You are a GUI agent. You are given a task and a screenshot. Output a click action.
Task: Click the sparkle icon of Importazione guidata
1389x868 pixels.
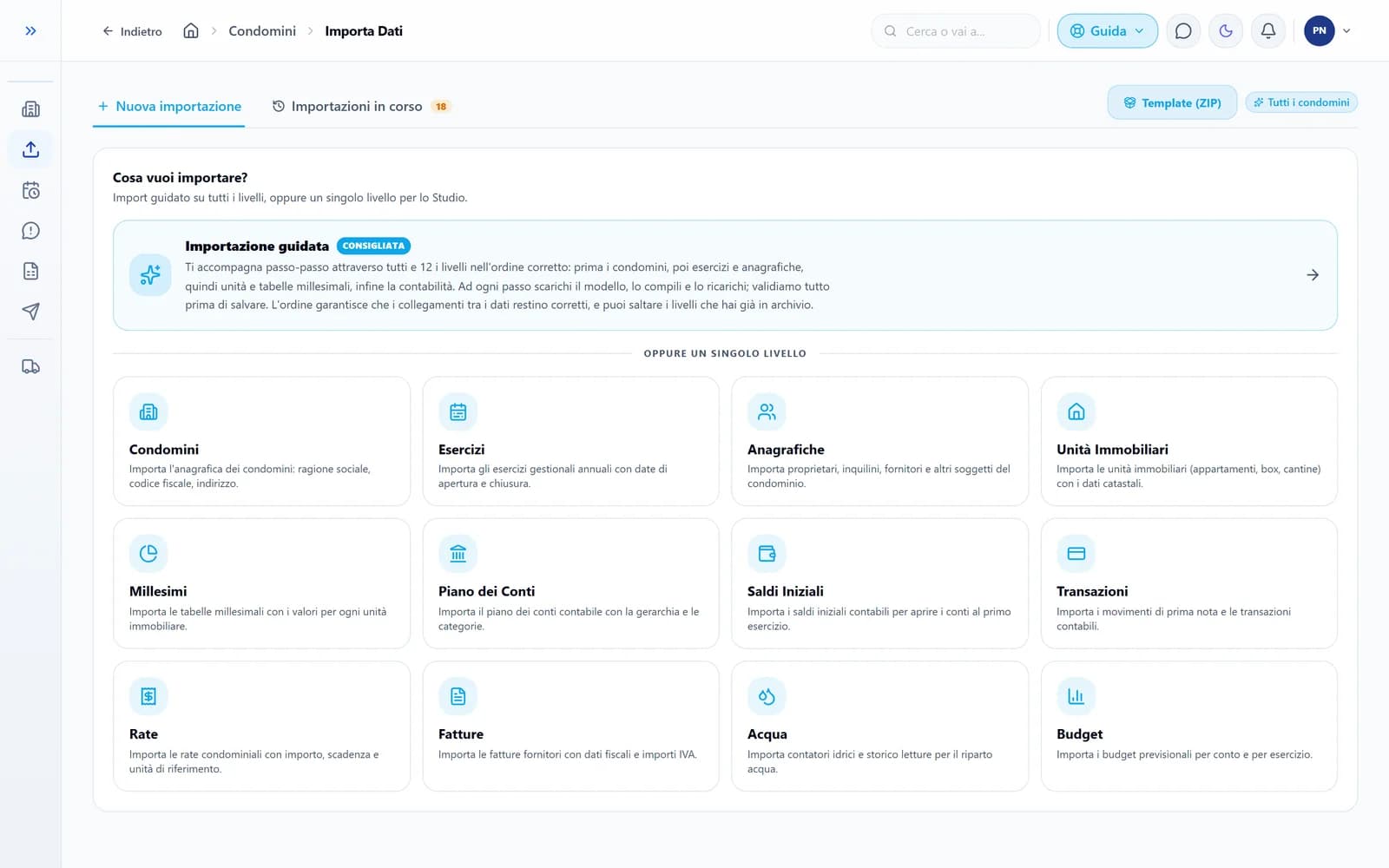150,275
